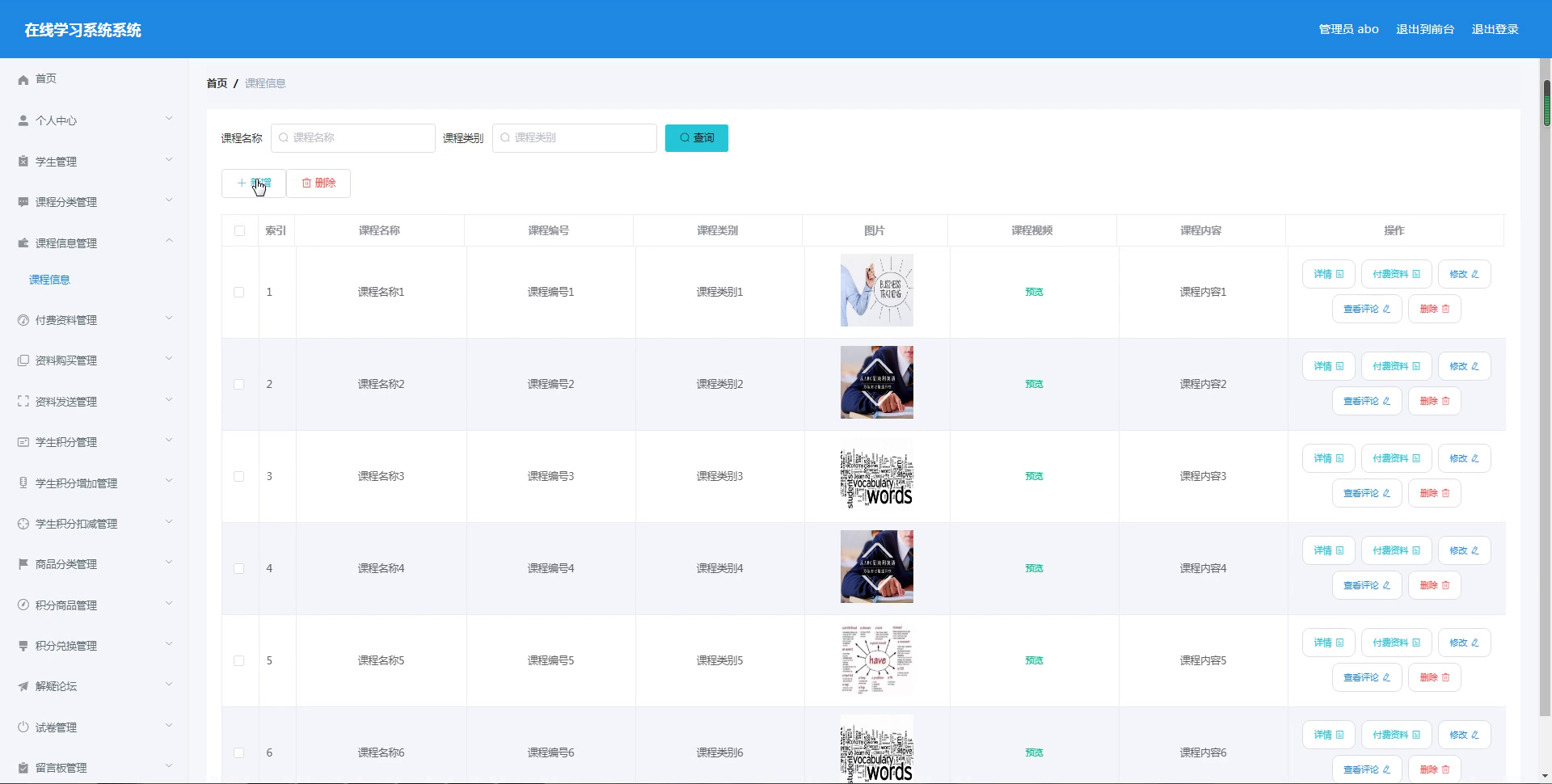
Task: Click the icon next to 付费资料管理
Action: tap(23, 320)
